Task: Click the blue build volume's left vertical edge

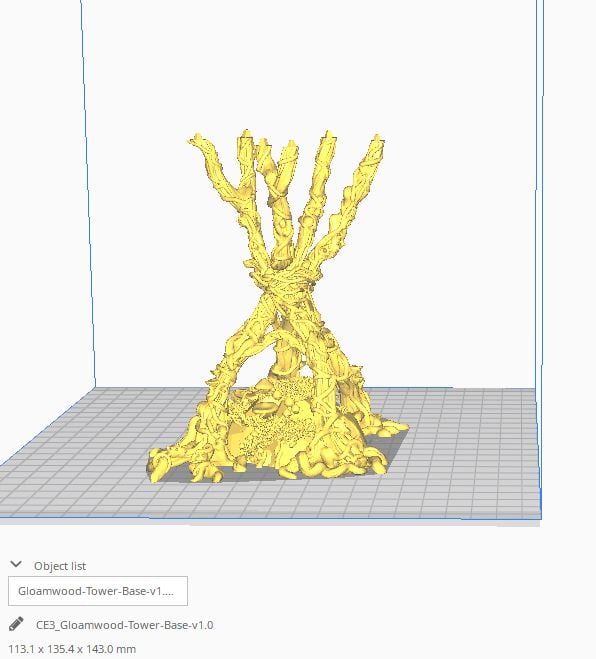Action: pyautogui.click(x=88, y=193)
